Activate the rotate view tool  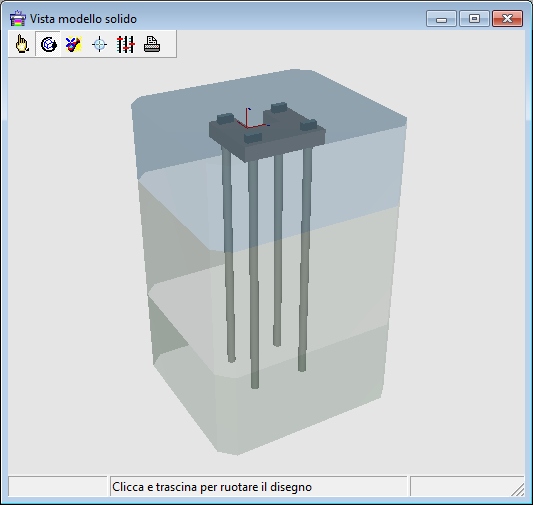48,44
